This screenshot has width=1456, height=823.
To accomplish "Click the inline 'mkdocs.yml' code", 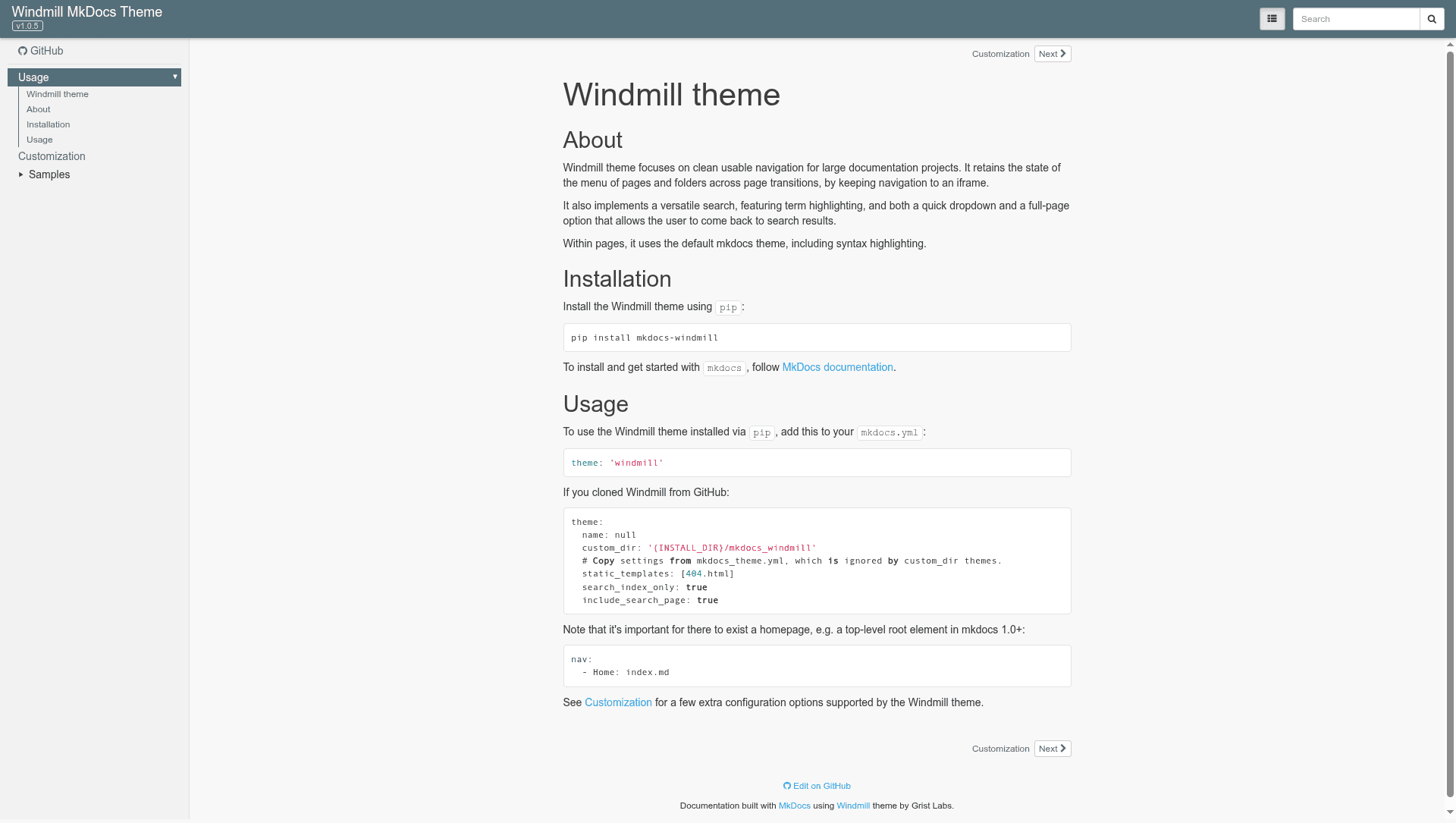I will click(x=890, y=432).
